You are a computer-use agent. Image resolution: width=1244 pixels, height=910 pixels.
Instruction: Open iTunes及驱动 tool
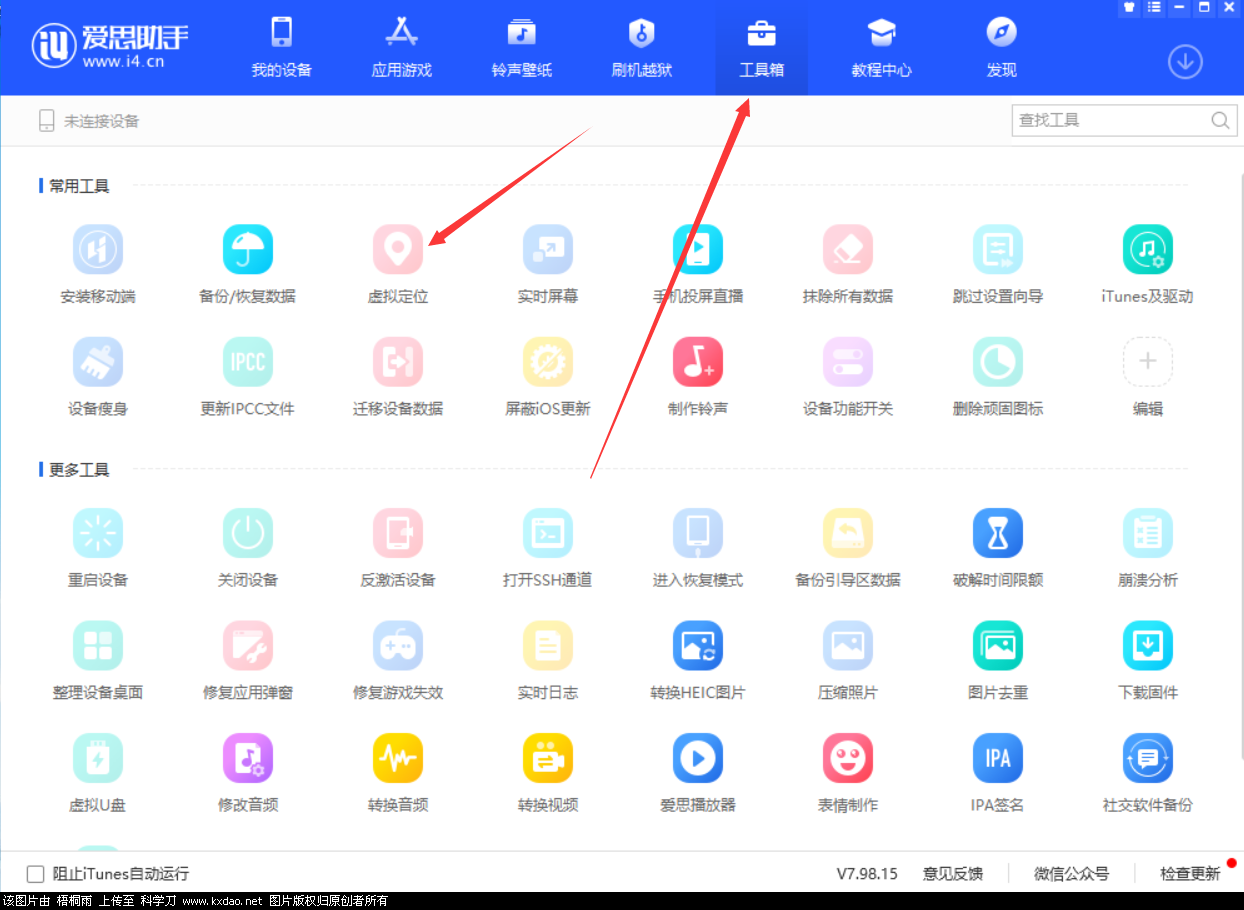pyautogui.click(x=1148, y=249)
